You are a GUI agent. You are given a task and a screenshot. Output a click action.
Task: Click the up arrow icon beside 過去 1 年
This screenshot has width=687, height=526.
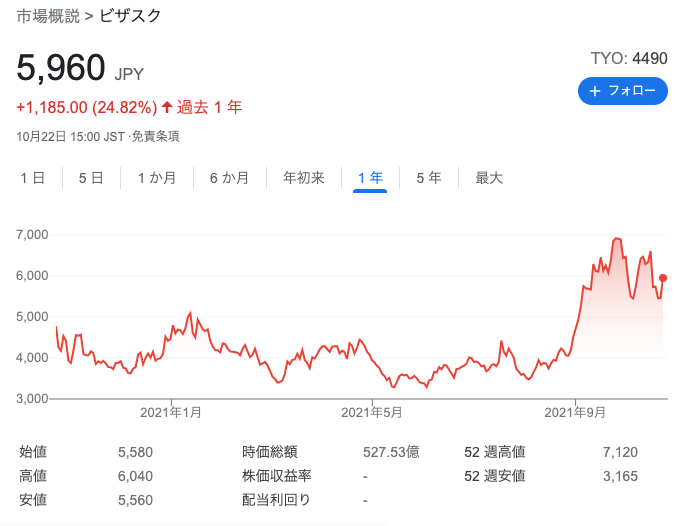tap(167, 107)
